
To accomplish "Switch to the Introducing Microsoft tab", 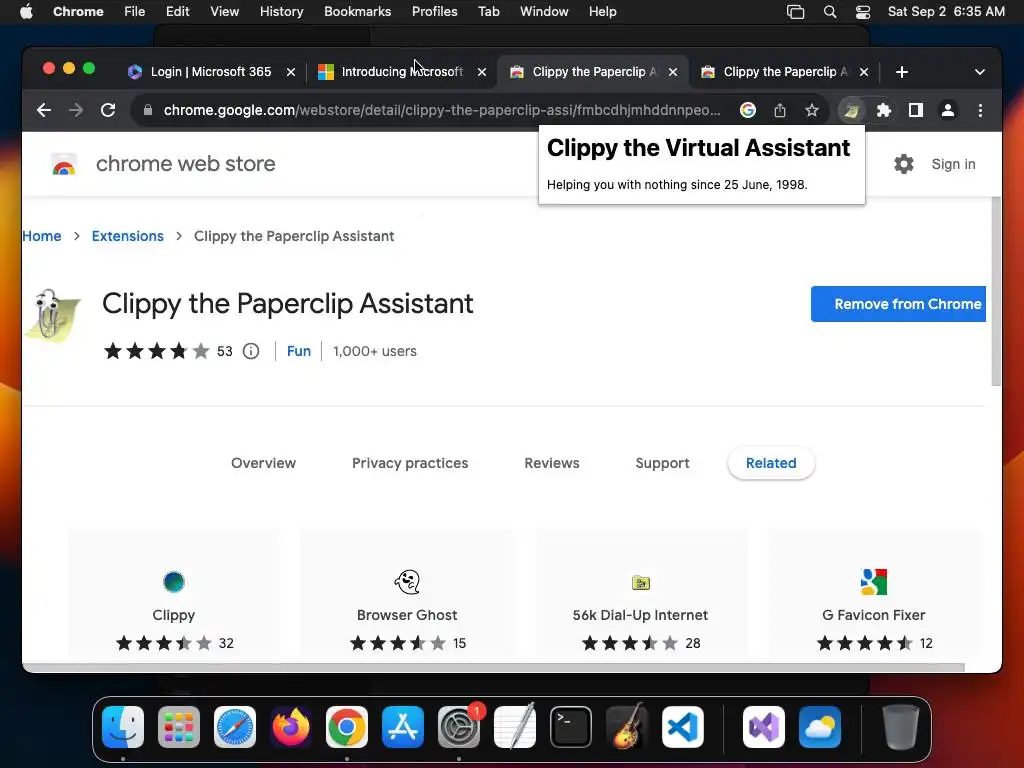I will tap(402, 72).
